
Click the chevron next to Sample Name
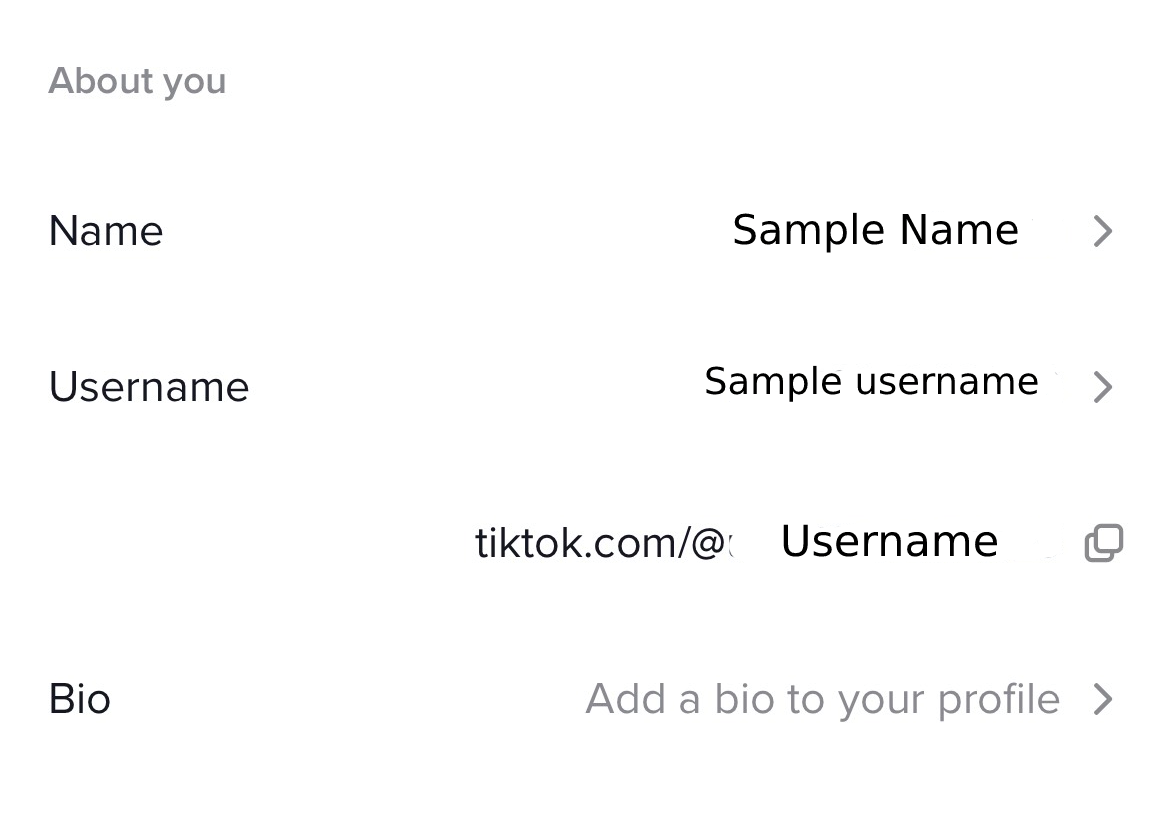pos(1102,231)
